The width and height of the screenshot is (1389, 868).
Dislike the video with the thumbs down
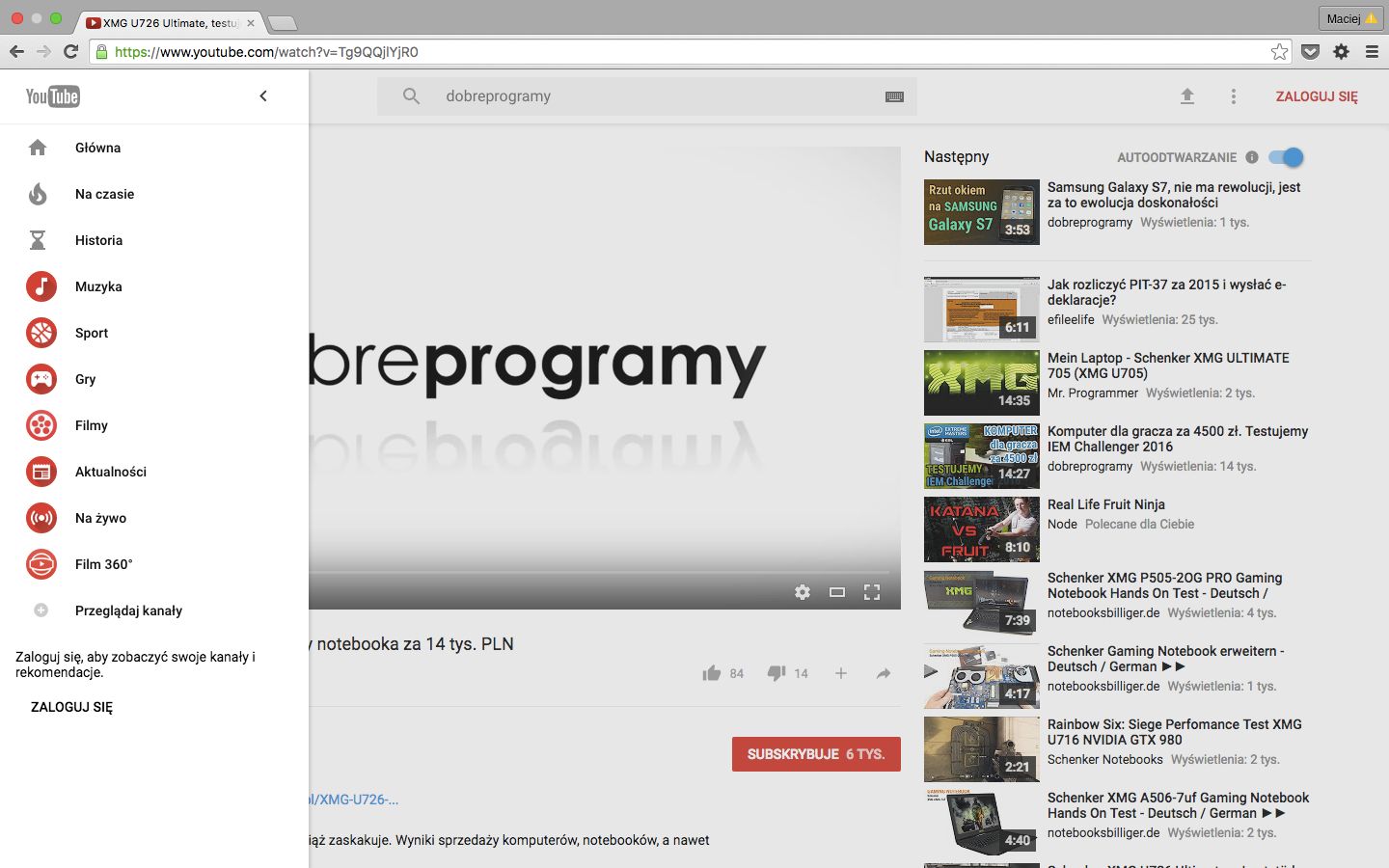click(776, 673)
